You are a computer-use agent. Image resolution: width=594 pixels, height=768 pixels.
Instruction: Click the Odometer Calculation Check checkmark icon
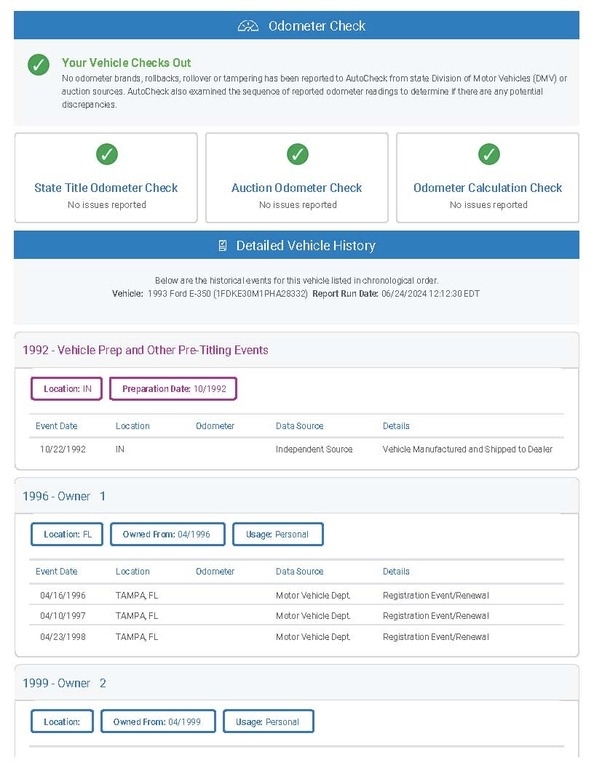click(x=489, y=154)
